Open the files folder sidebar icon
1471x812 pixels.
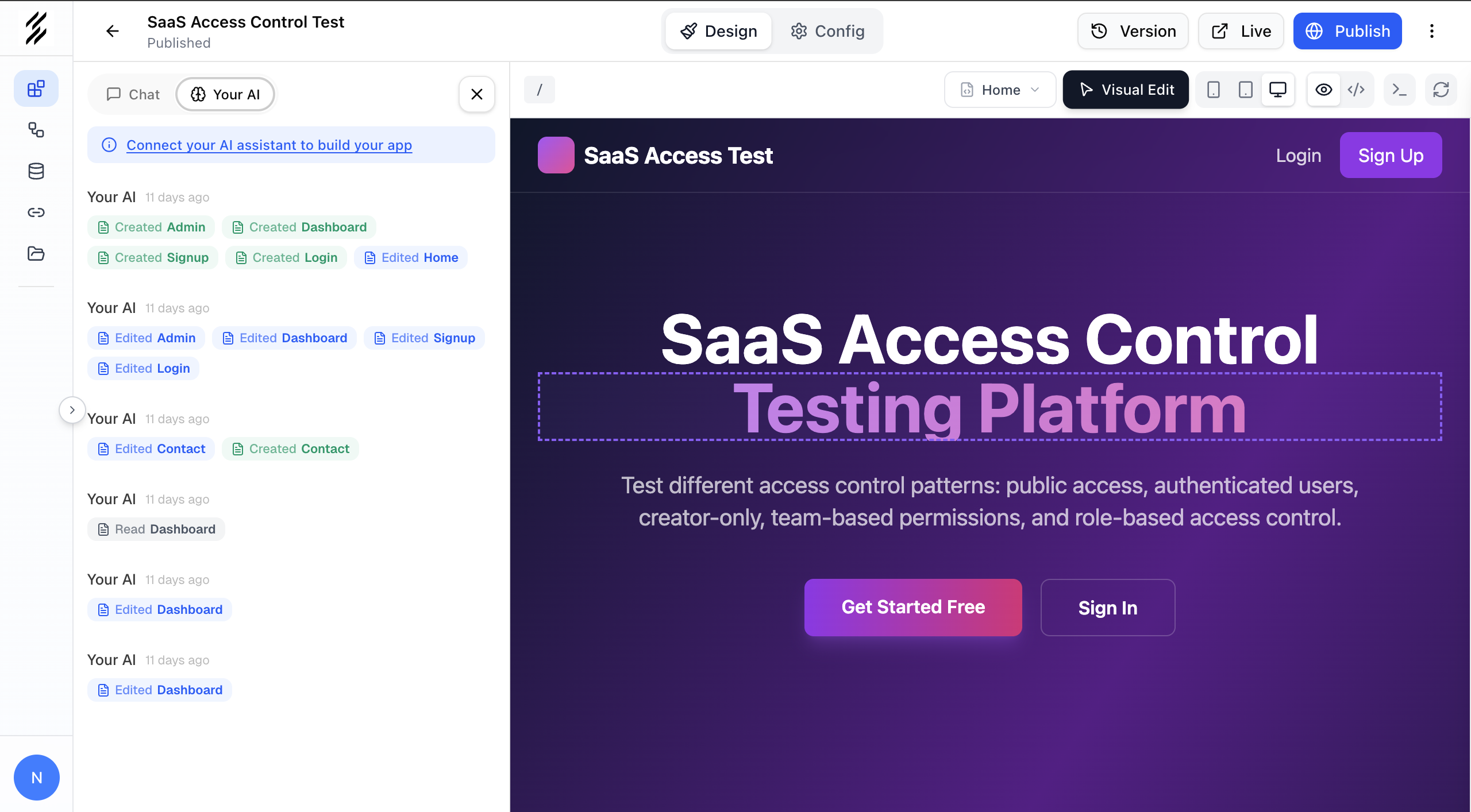pyautogui.click(x=36, y=253)
